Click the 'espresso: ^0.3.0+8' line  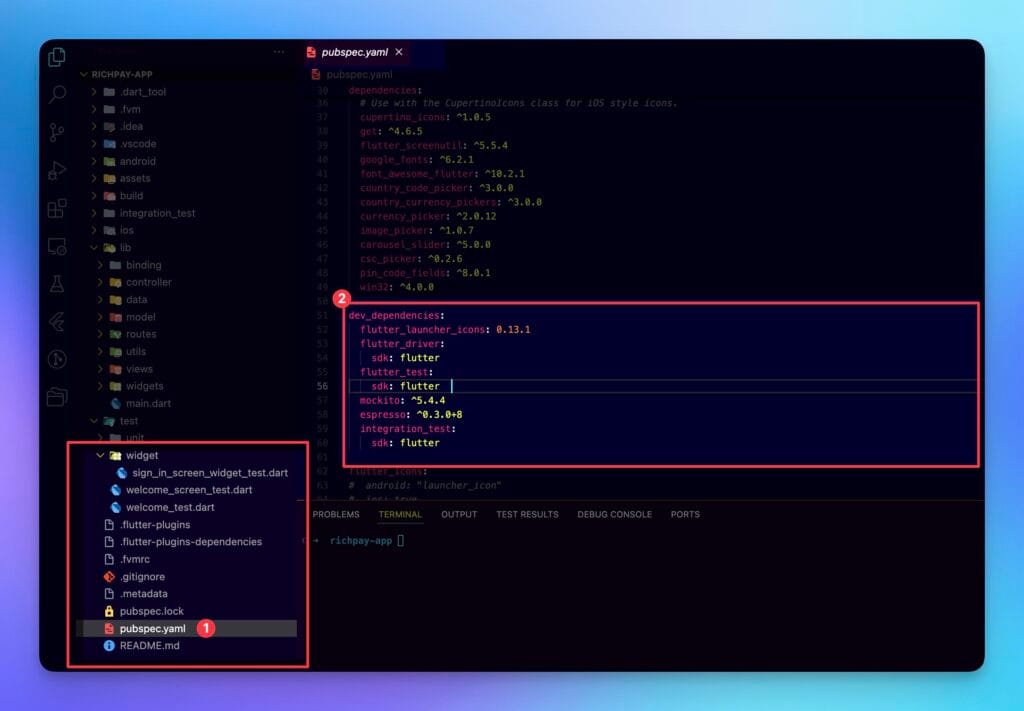(x=411, y=415)
